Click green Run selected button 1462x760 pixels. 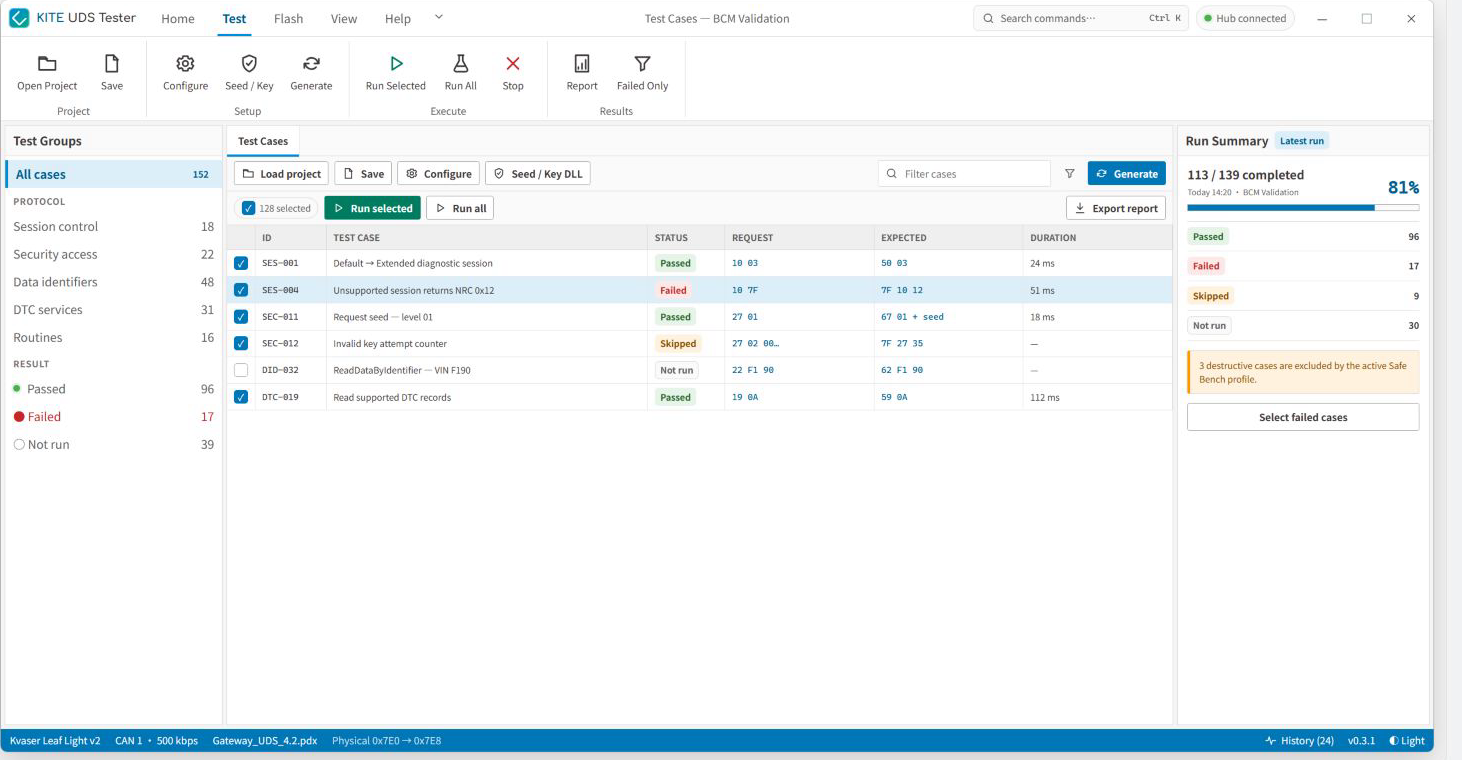tap(372, 208)
